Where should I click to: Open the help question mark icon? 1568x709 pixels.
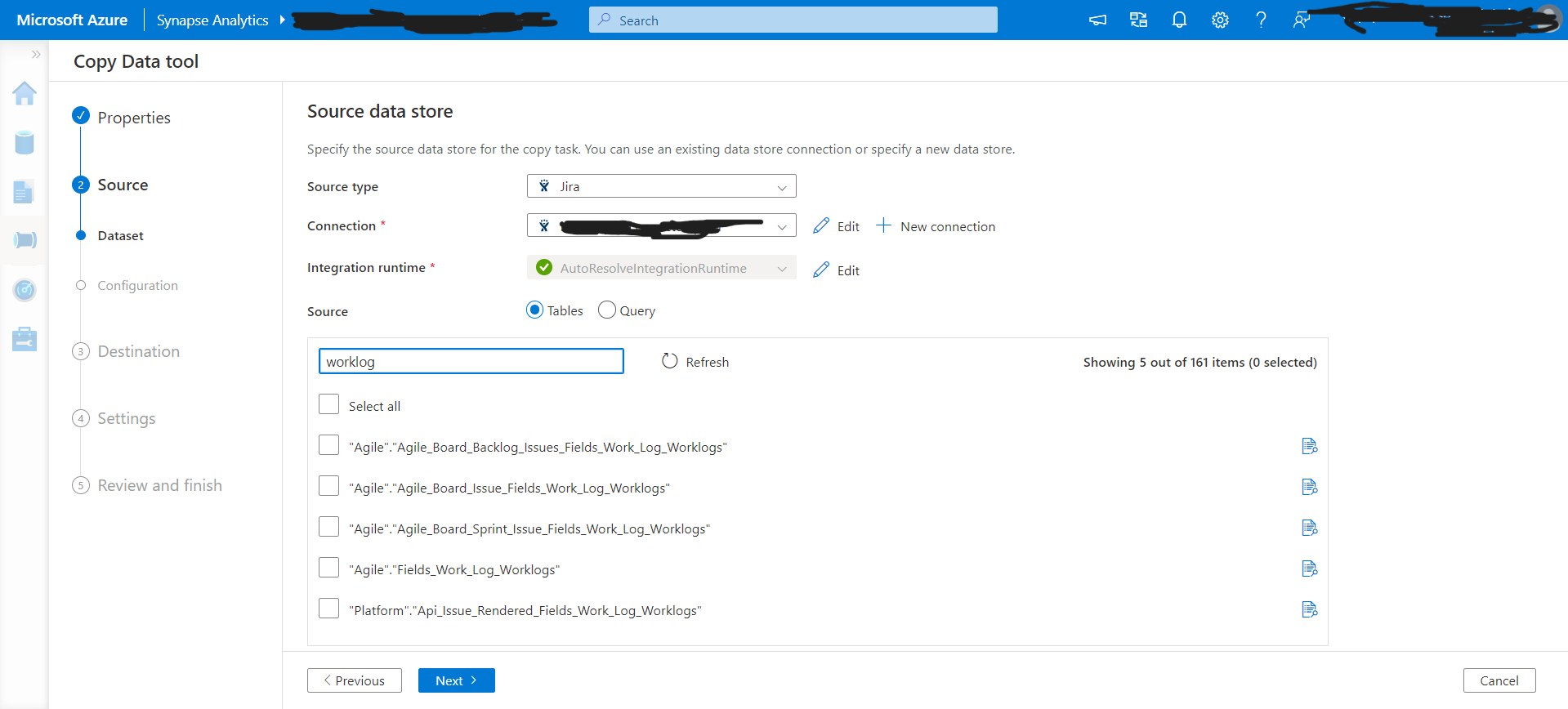click(1261, 20)
